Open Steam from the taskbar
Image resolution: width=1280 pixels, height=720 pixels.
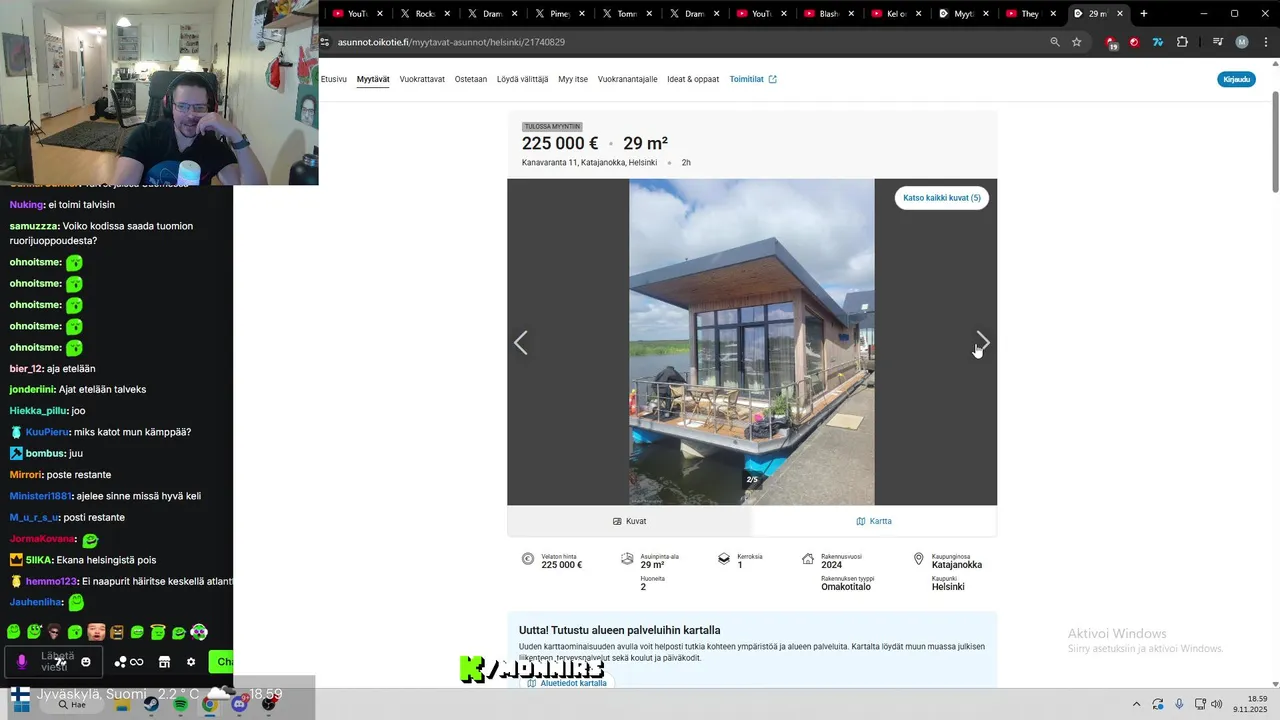150,704
